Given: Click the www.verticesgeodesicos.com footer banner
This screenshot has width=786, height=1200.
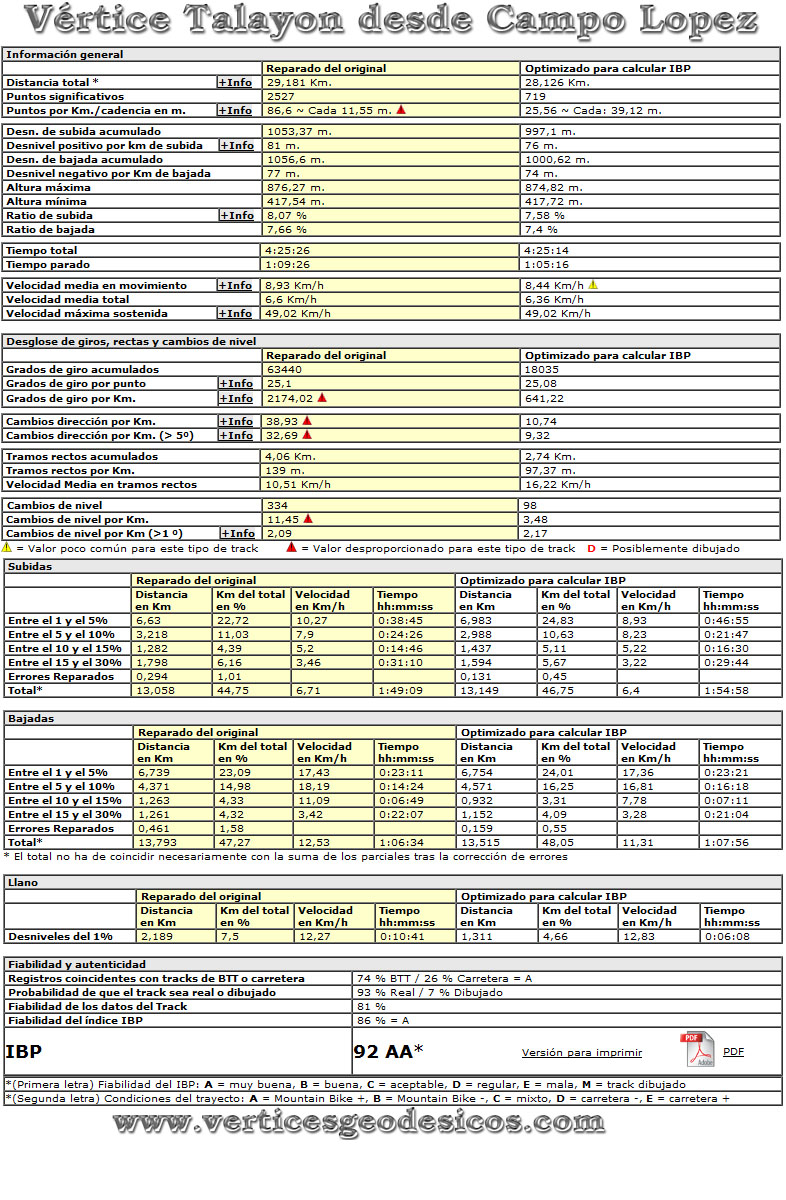Looking at the screenshot, I should [358, 1124].
